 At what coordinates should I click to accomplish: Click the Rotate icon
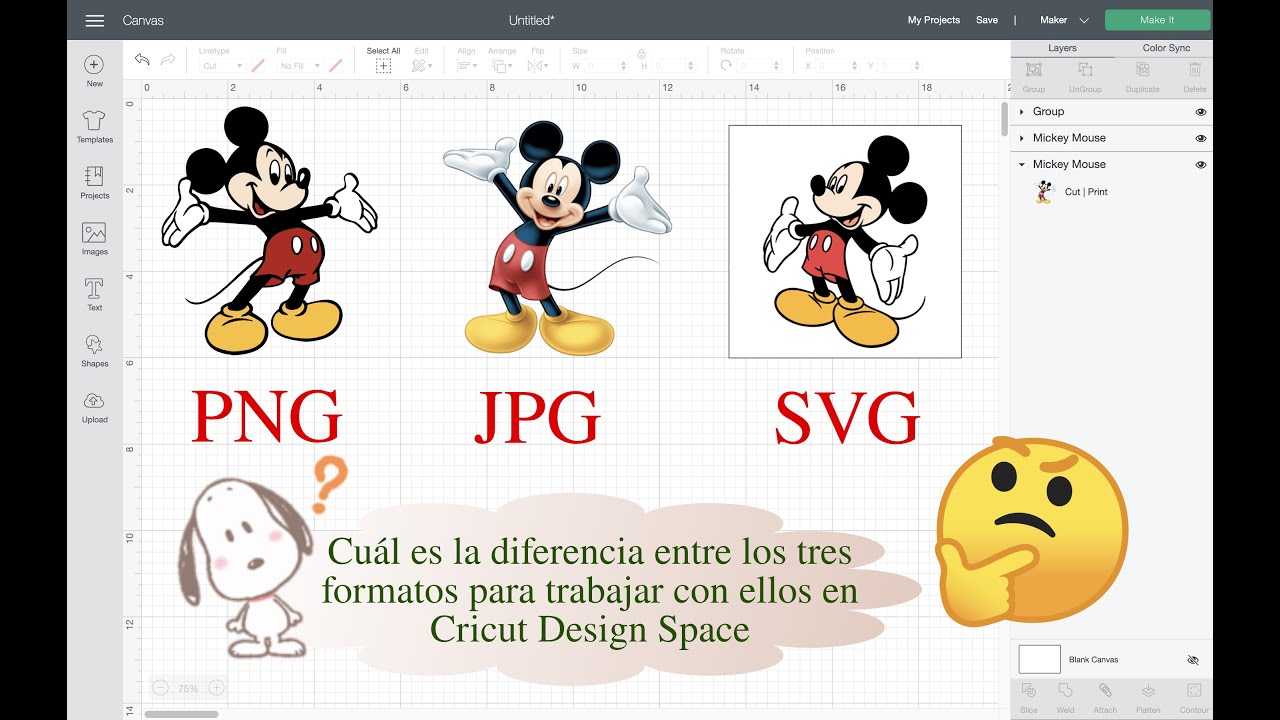[x=726, y=65]
